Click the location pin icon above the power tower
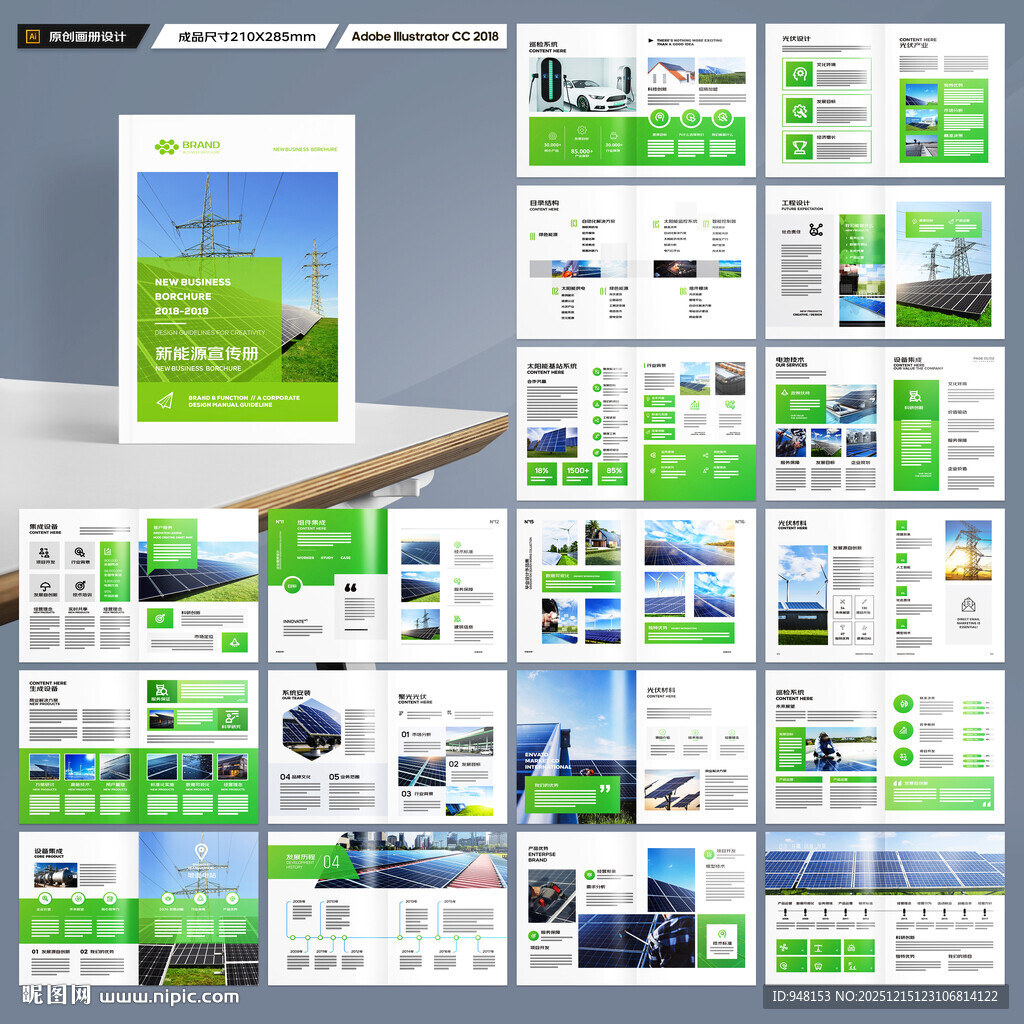The width and height of the screenshot is (1024, 1024). [201, 852]
